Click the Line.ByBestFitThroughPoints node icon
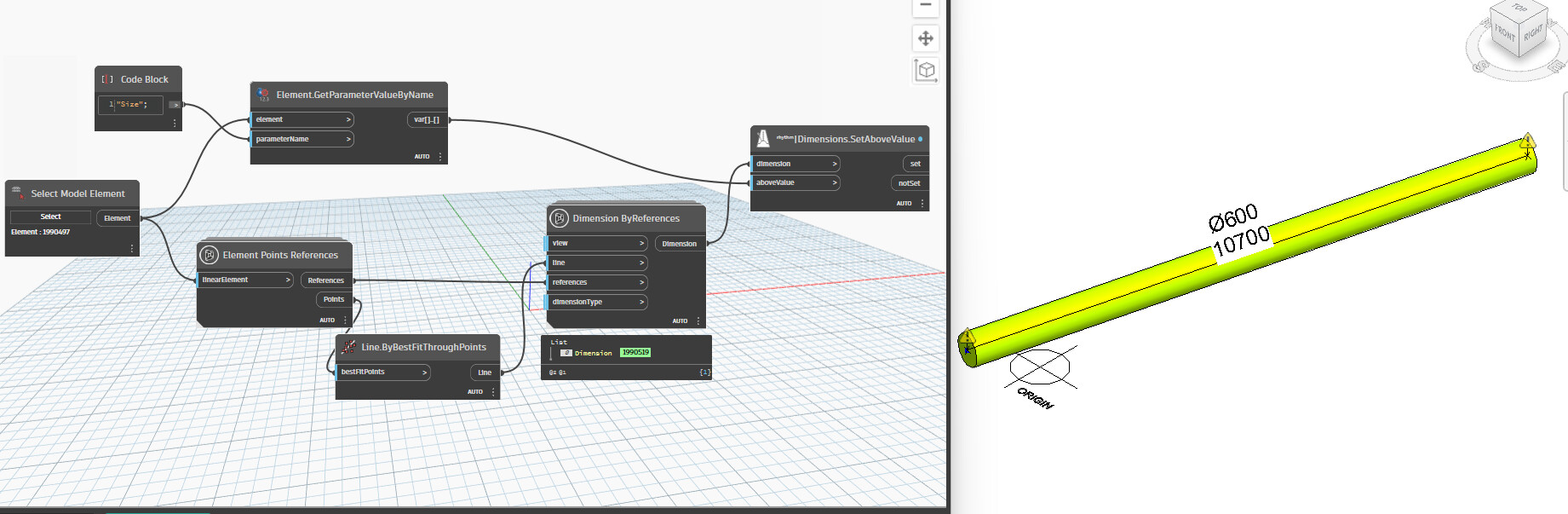Image resolution: width=1568 pixels, height=514 pixels. pyautogui.click(x=348, y=347)
